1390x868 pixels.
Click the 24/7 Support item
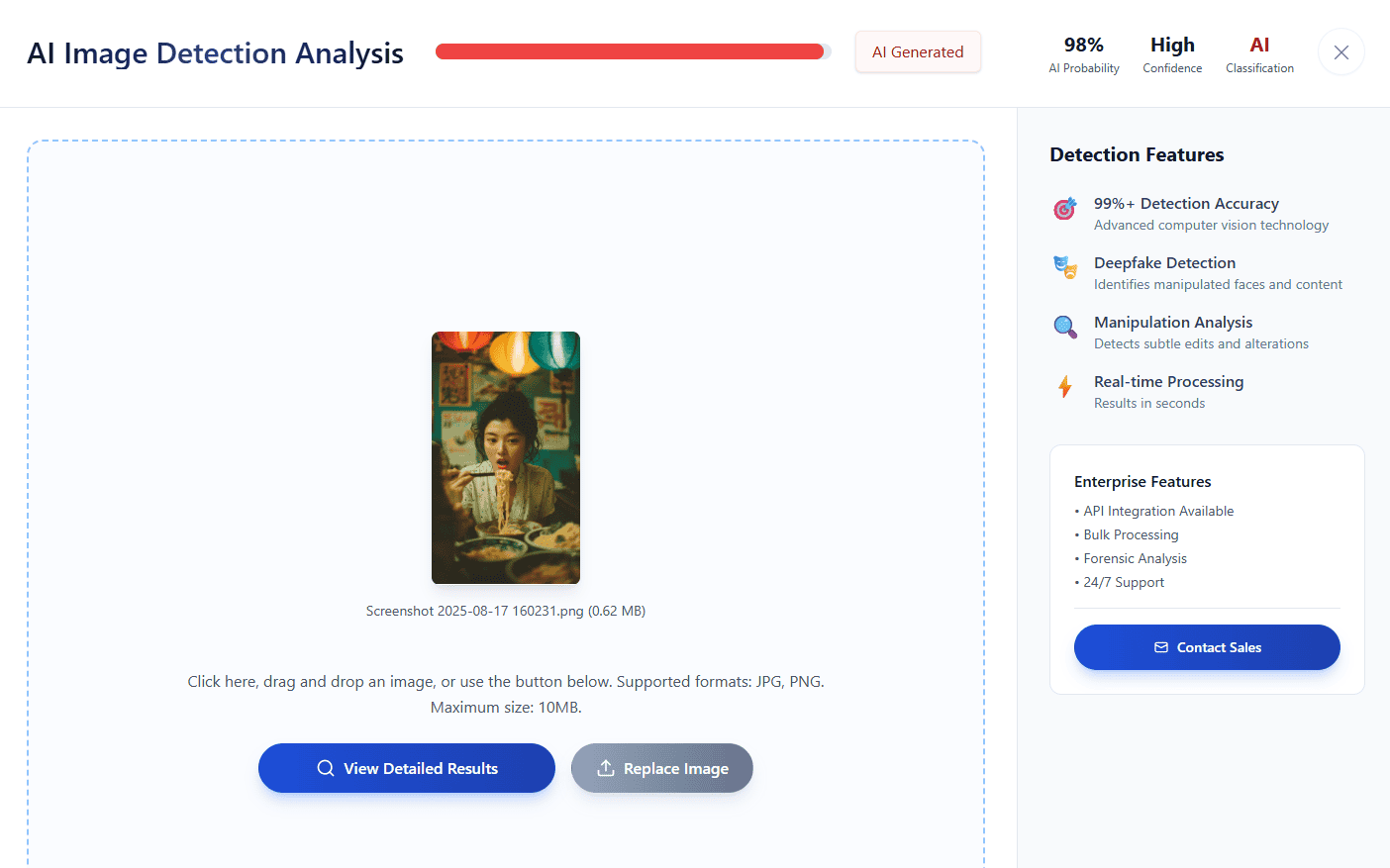[1120, 582]
